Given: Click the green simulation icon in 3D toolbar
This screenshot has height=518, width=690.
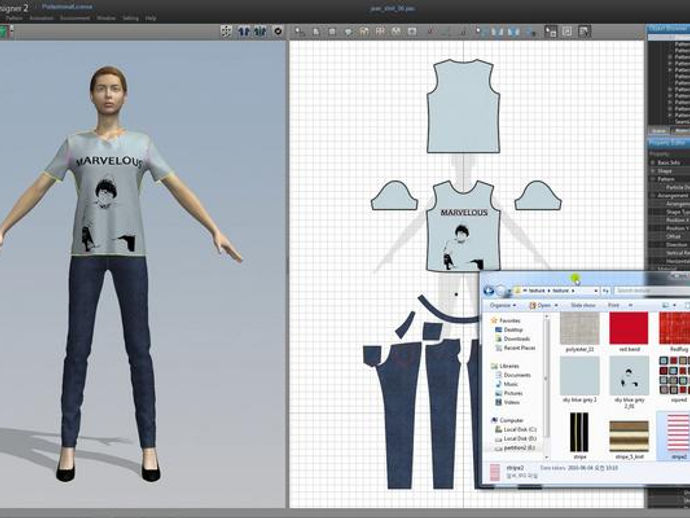Looking at the screenshot, I should pyautogui.click(x=4, y=31).
